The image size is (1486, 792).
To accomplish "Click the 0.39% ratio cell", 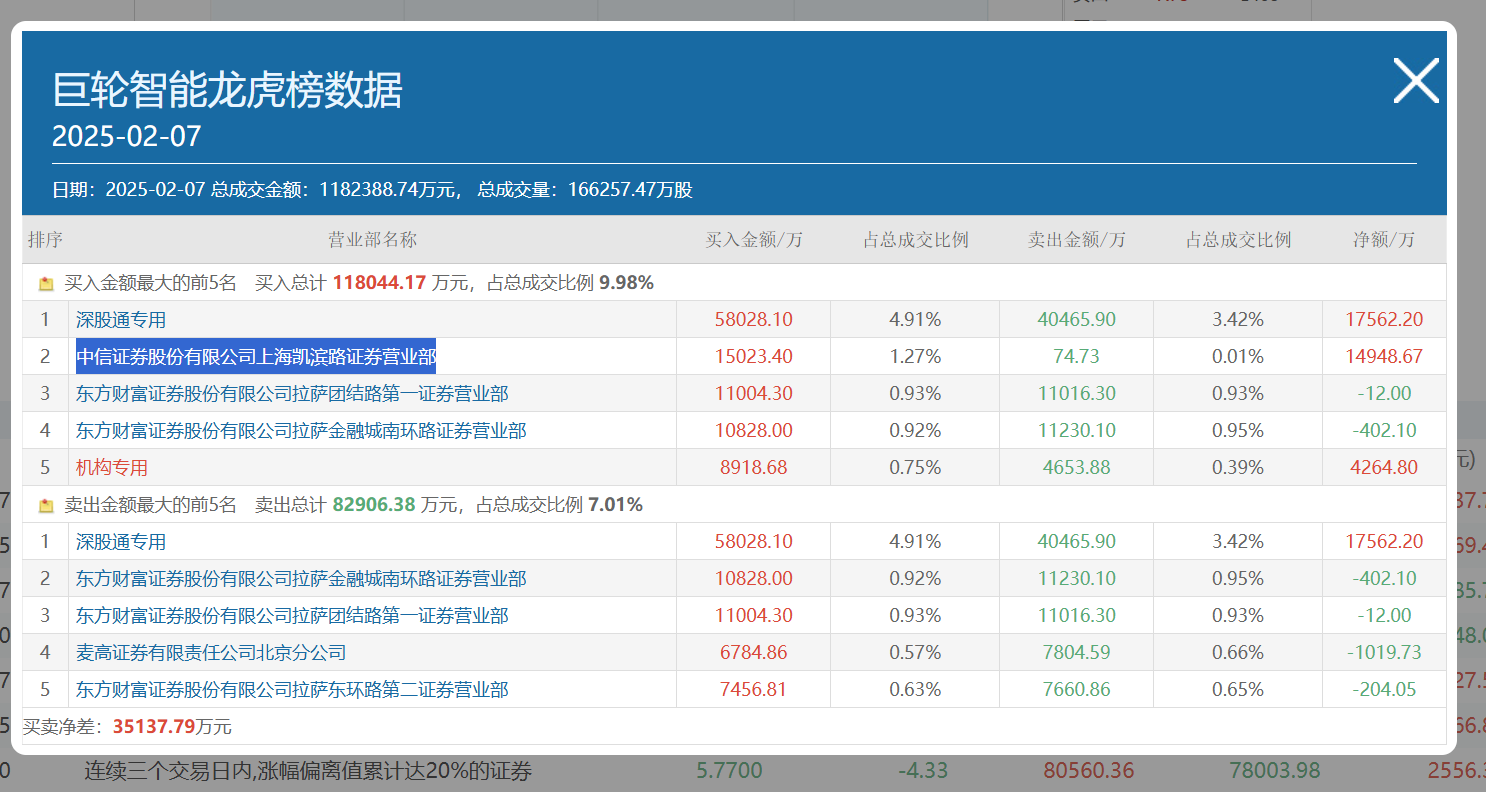I will tap(1238, 468).
